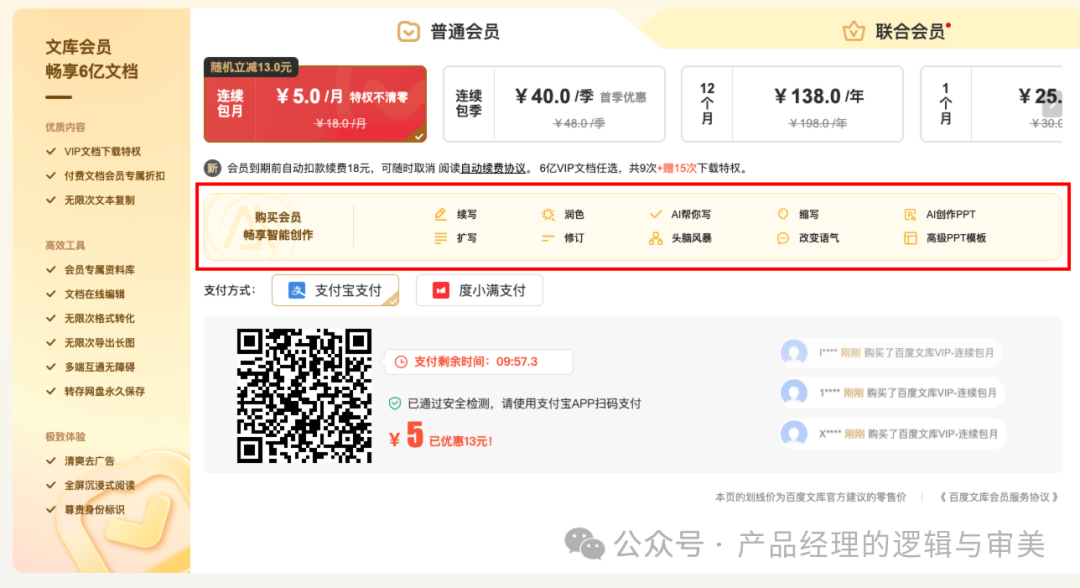Click the 扩写 lines icon
This screenshot has width=1080, height=588.
tap(441, 238)
